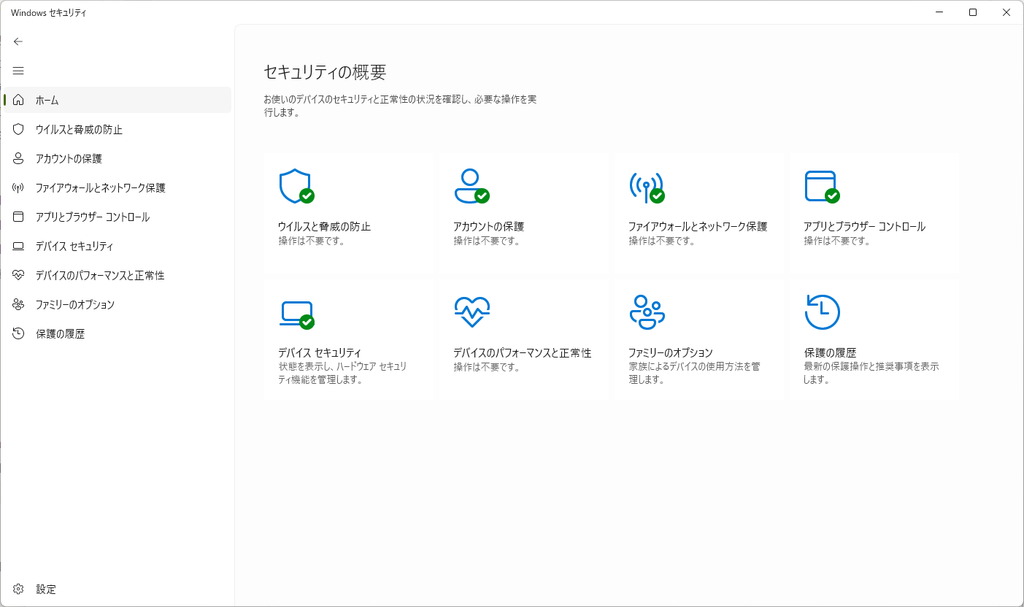Click 操作は不要です under パフォーマンスと正常性 card
This screenshot has height=607, width=1024.
(x=487, y=367)
